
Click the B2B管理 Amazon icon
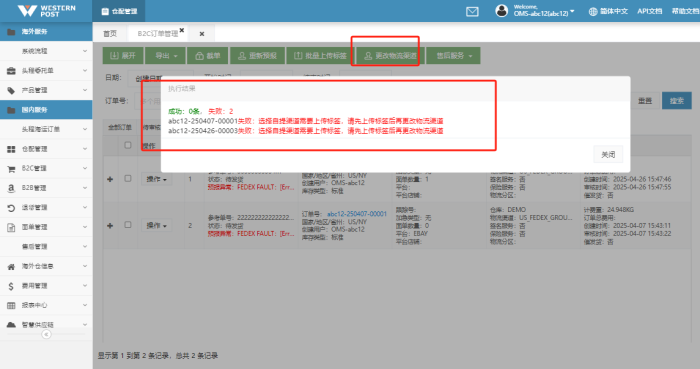click(x=11, y=188)
